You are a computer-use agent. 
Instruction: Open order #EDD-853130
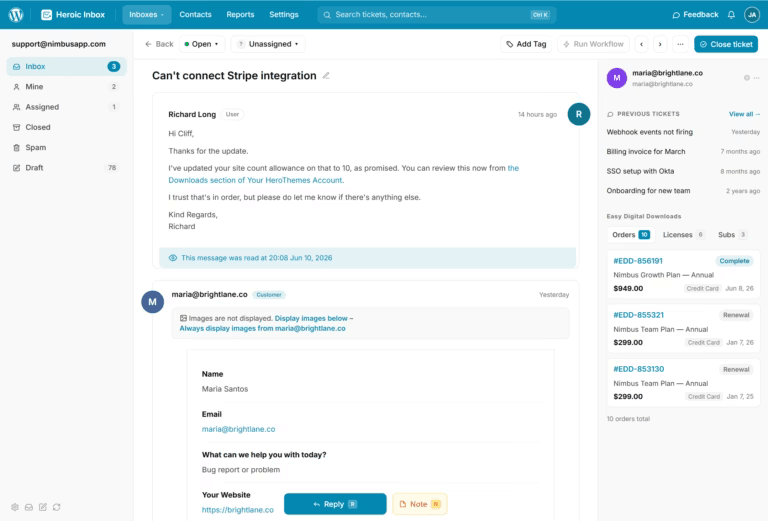[638, 369]
